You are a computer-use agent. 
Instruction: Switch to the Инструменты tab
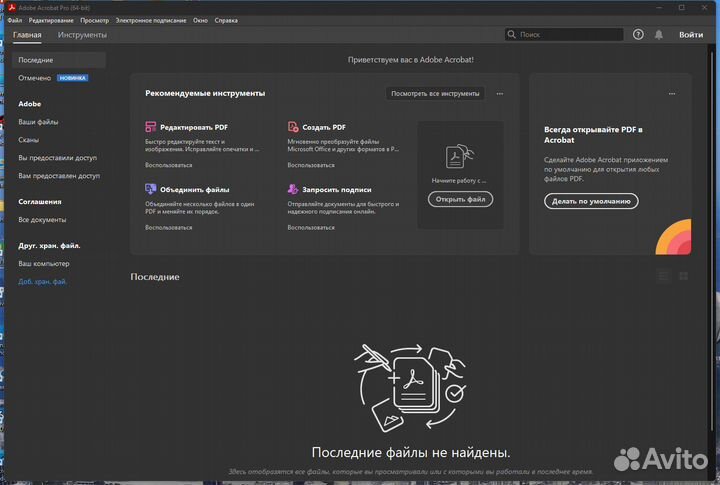(x=82, y=35)
